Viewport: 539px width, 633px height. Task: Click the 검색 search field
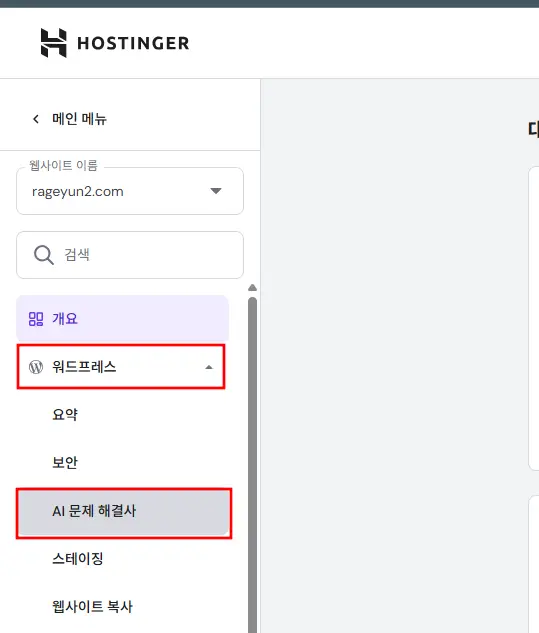(130, 255)
